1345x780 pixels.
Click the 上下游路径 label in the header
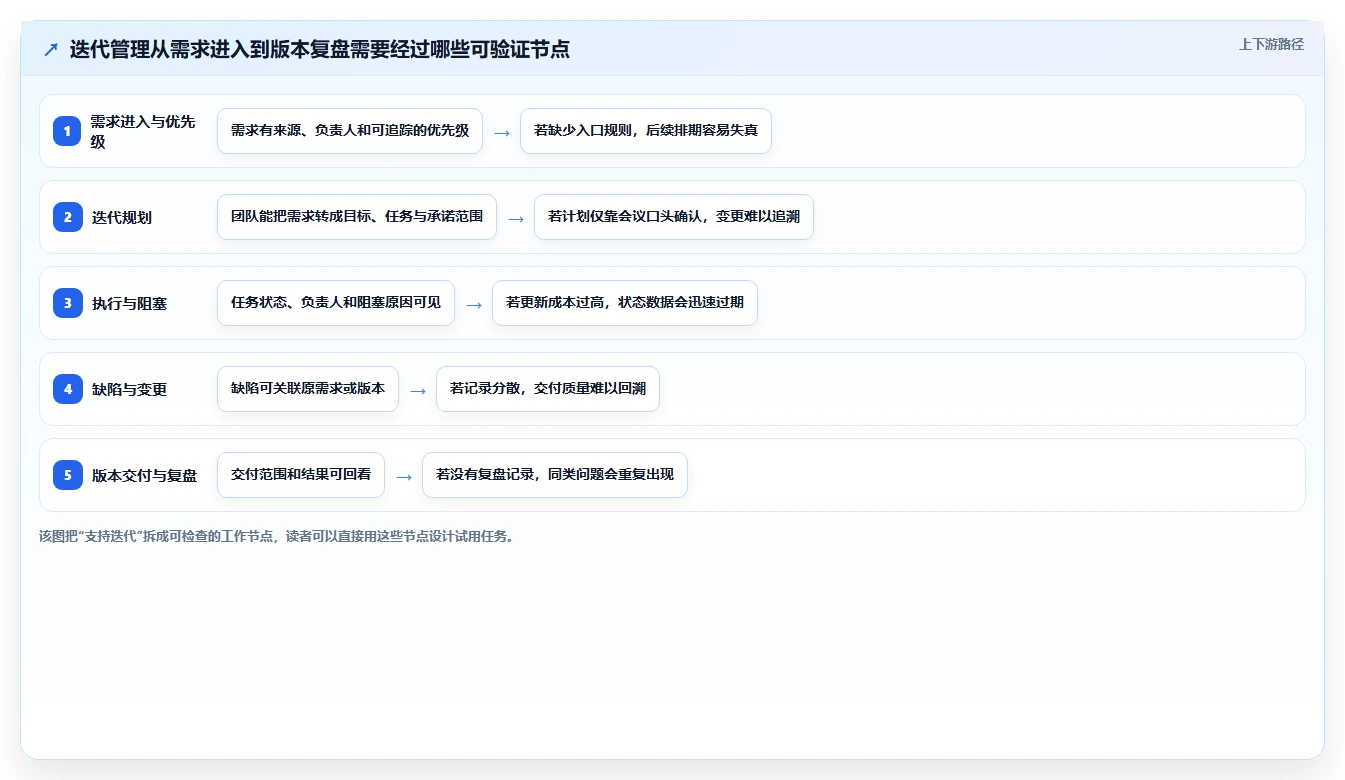(x=1271, y=44)
